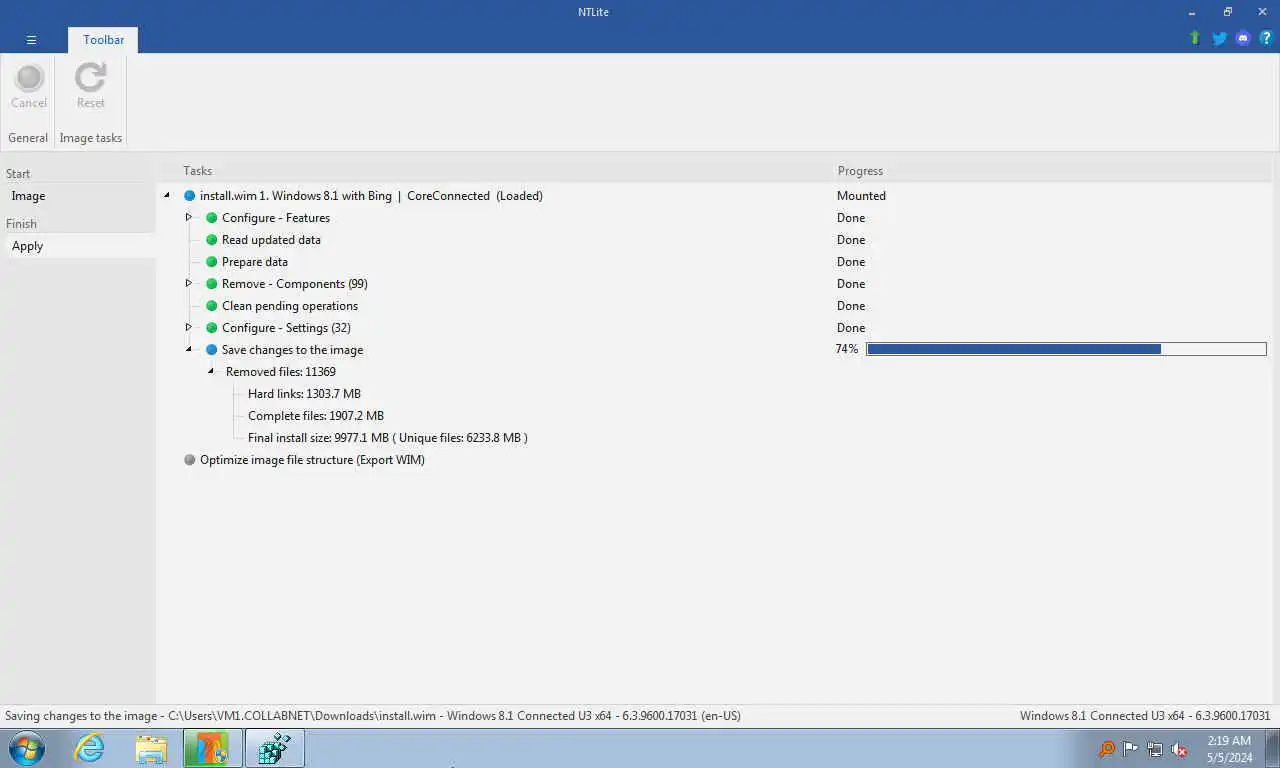Click the help question mark icon

pyautogui.click(x=1266, y=38)
